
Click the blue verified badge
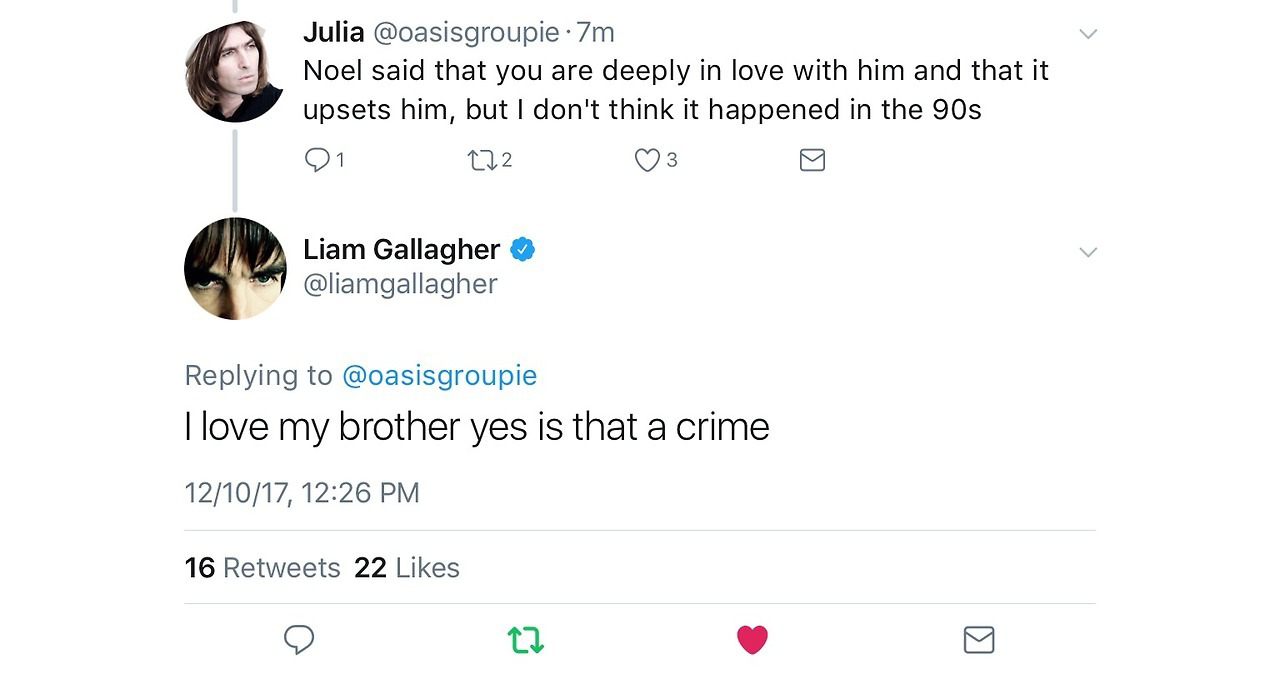click(523, 249)
